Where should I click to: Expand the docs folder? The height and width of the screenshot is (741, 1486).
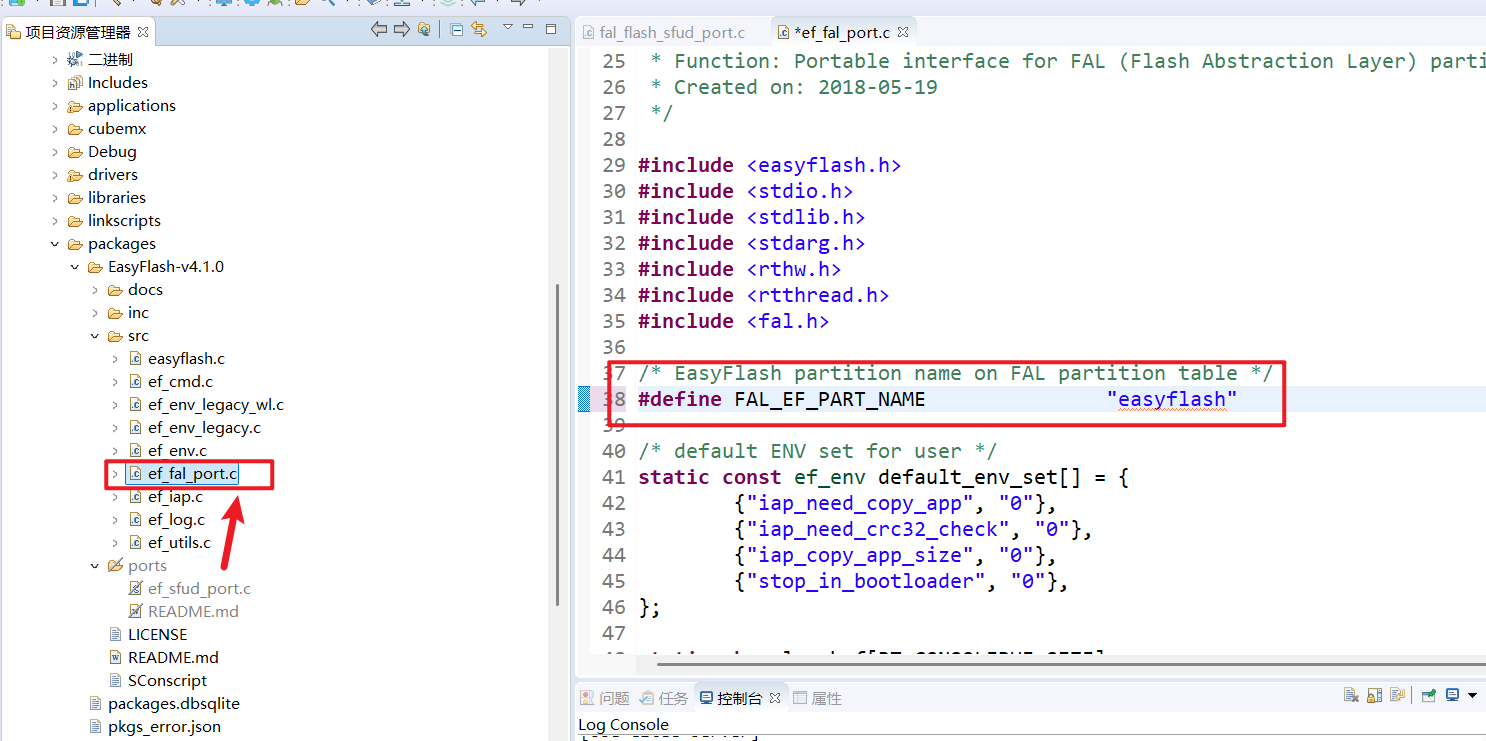click(95, 290)
